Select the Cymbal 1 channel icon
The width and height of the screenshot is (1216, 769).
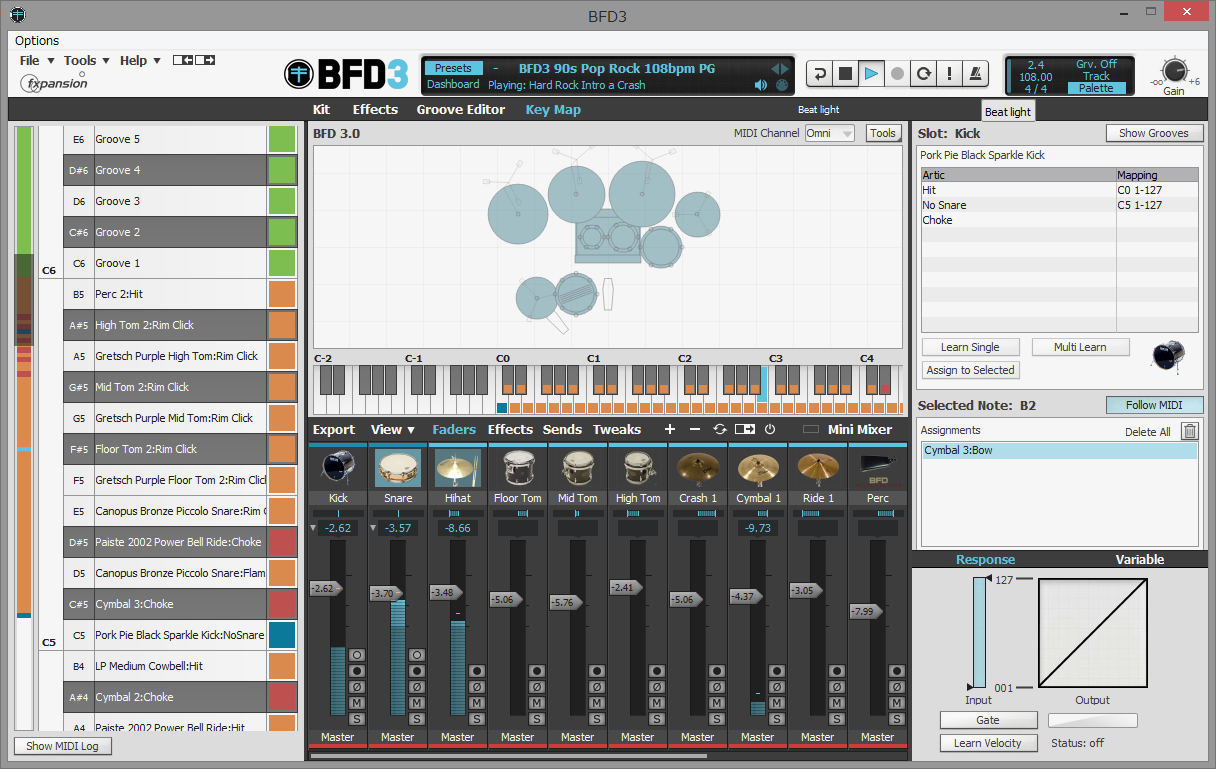[x=758, y=468]
